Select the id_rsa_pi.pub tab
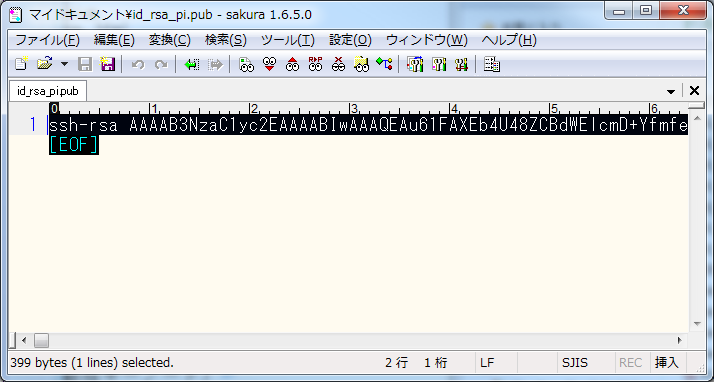This screenshot has width=714, height=382. 48,91
